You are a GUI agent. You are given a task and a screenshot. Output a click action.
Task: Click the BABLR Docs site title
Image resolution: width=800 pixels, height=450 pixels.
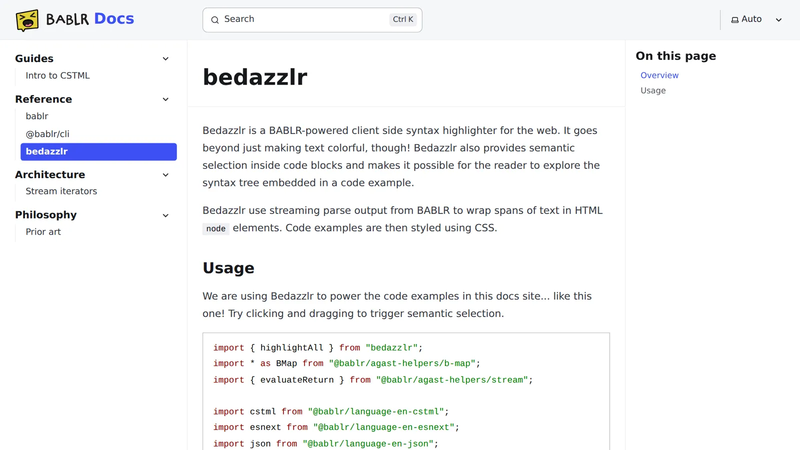(x=90, y=19)
